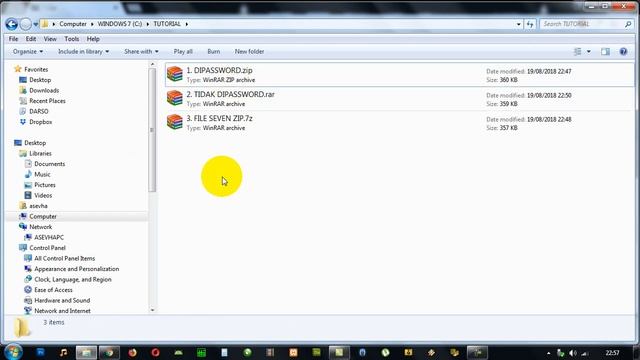Open Ease of Access
Image resolution: width=640 pixels, height=360 pixels.
click(53, 290)
